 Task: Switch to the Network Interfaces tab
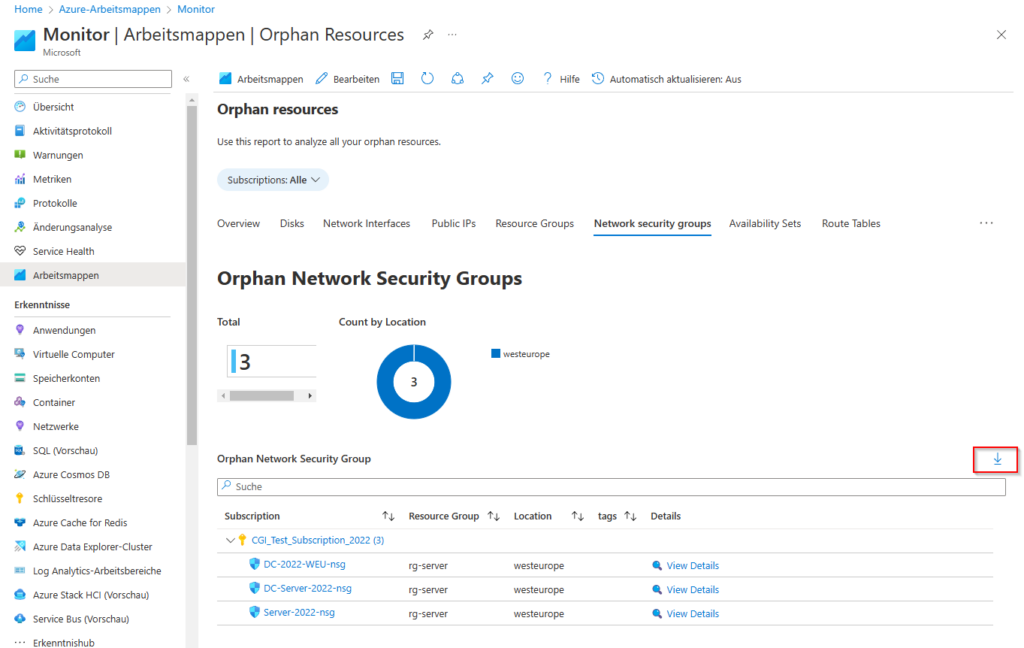tap(366, 223)
